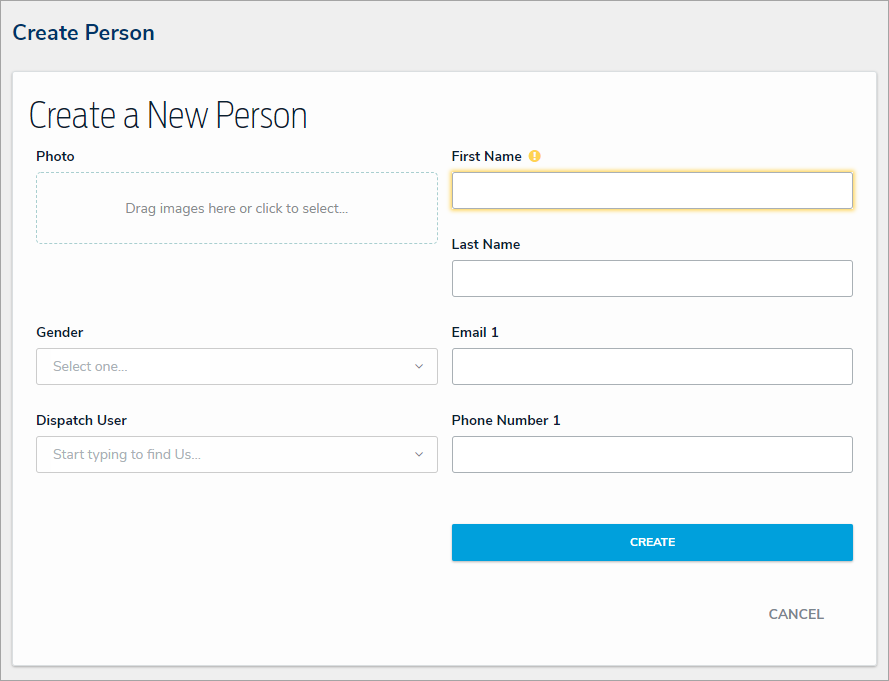889x681 pixels.
Task: Click the CANCEL button
Action: pyautogui.click(x=796, y=614)
